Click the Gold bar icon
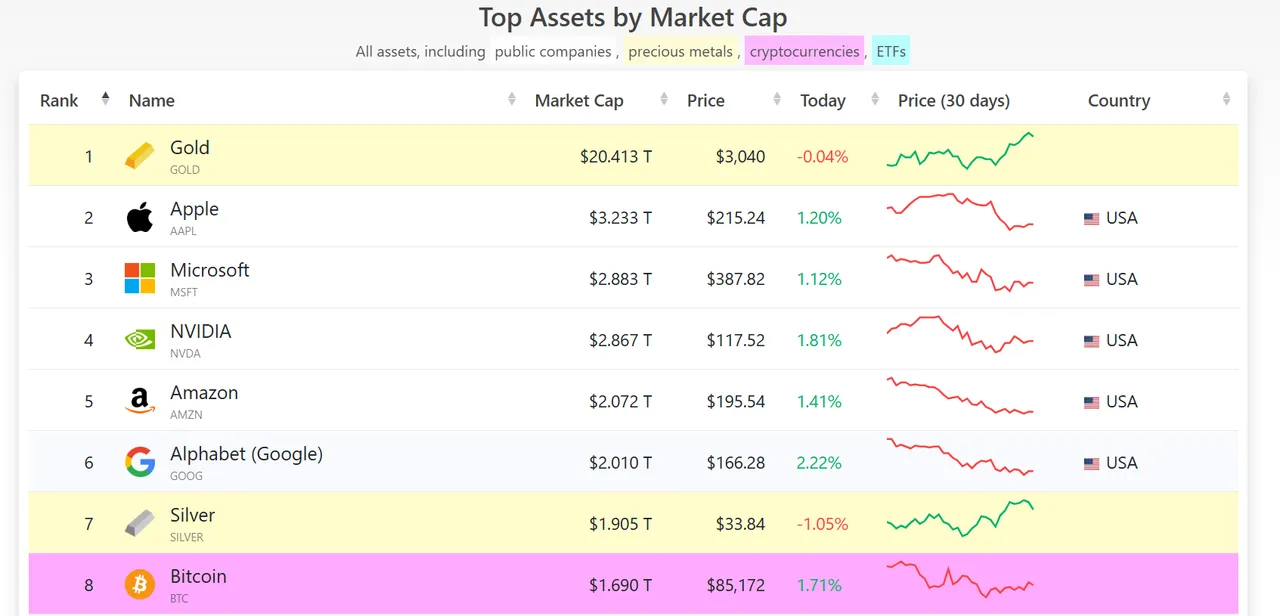This screenshot has height=616, width=1280. click(x=140, y=156)
